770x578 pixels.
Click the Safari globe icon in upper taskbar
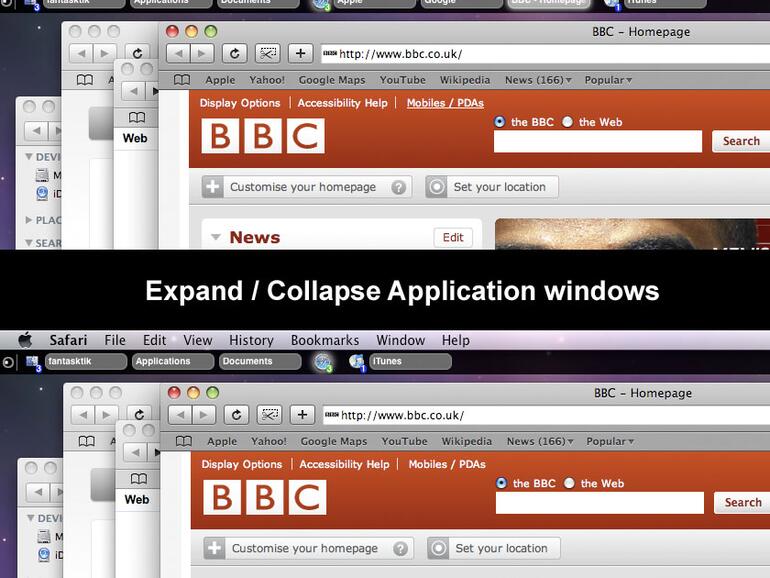pos(322,4)
